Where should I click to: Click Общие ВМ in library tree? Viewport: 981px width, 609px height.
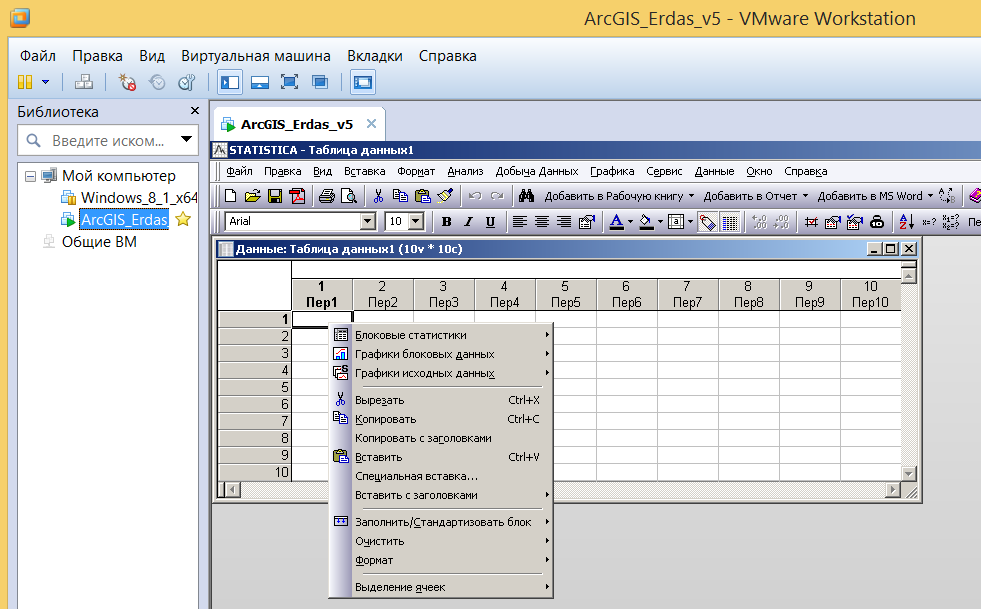[99, 242]
